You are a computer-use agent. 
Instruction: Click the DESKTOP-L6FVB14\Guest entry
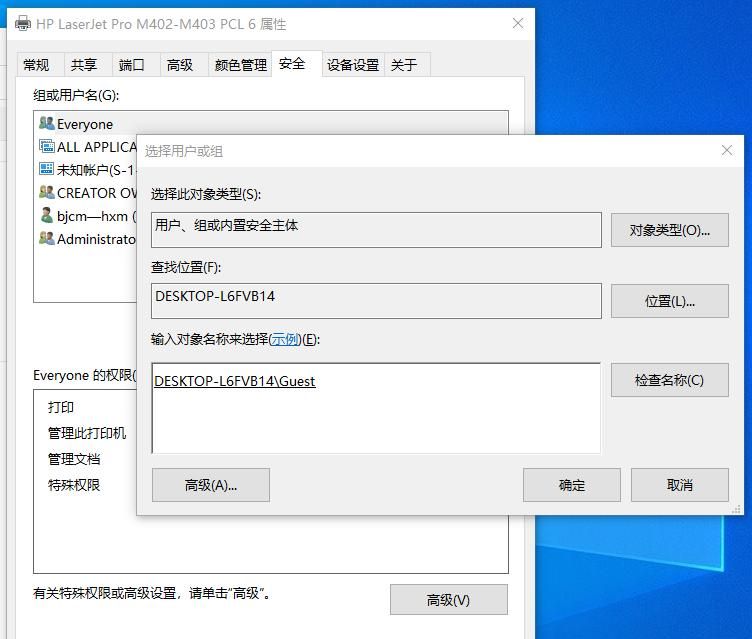pos(235,381)
